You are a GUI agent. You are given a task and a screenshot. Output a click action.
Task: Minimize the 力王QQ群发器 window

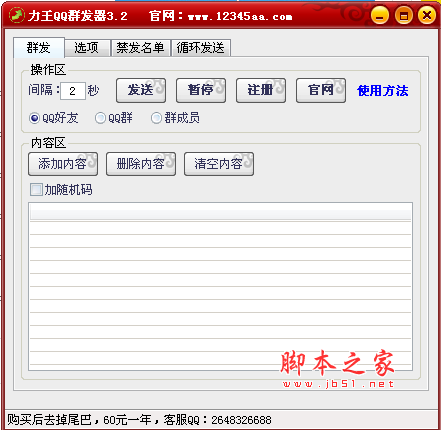(380, 16)
